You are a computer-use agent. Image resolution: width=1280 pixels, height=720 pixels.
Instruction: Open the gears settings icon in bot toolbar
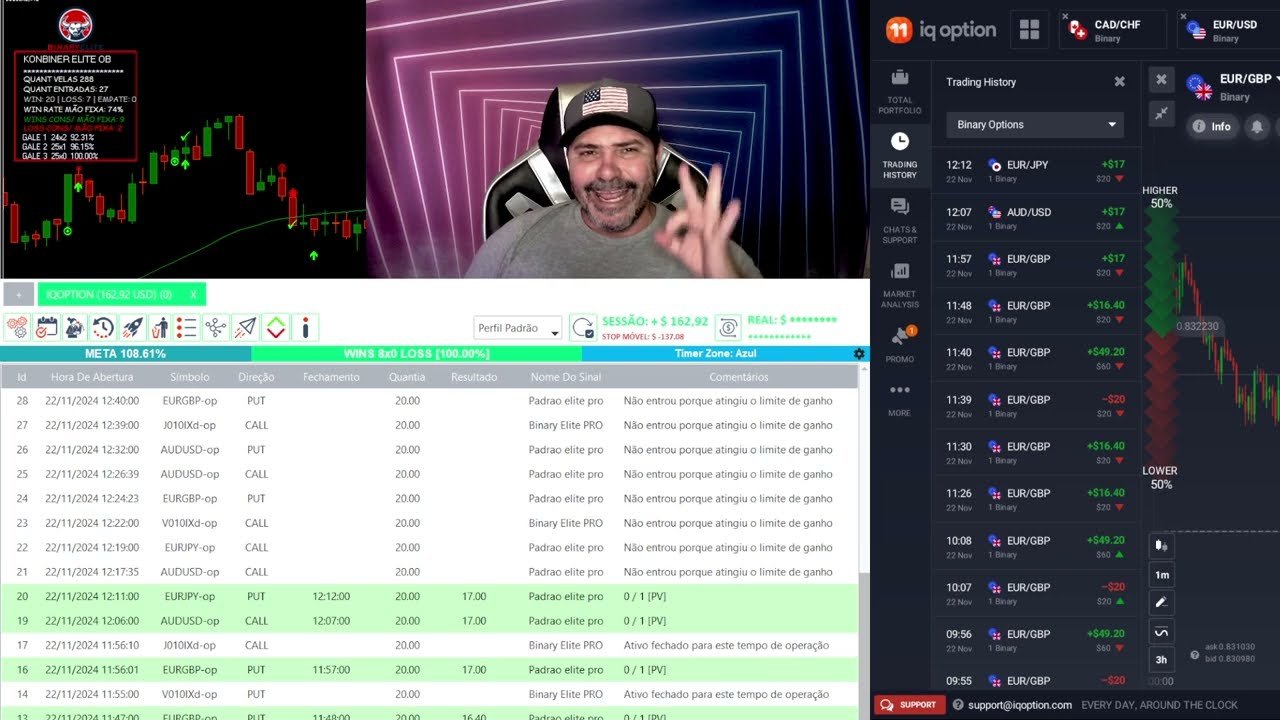pos(17,327)
